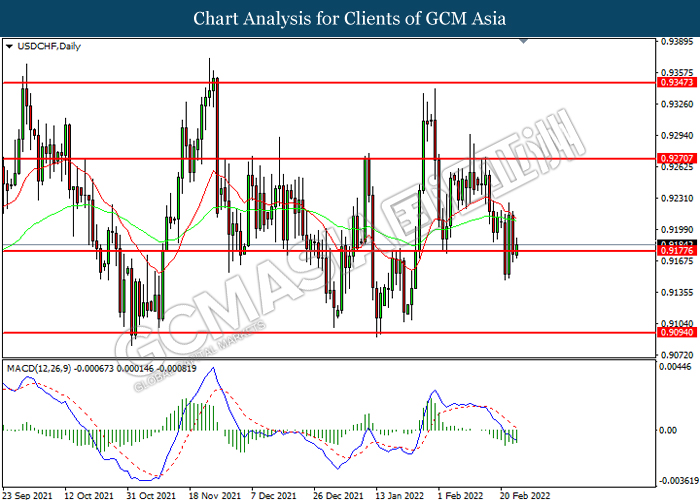This screenshot has height=500, width=700.
Task: Click the gray chart shift triangle marker
Action: pyautogui.click(x=524, y=41)
